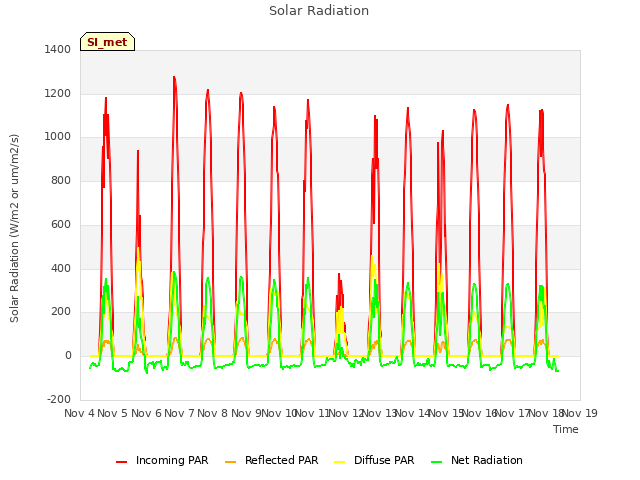
Task: Click the orange Reflected PAR legend swatch
Action: pyautogui.click(x=231, y=462)
